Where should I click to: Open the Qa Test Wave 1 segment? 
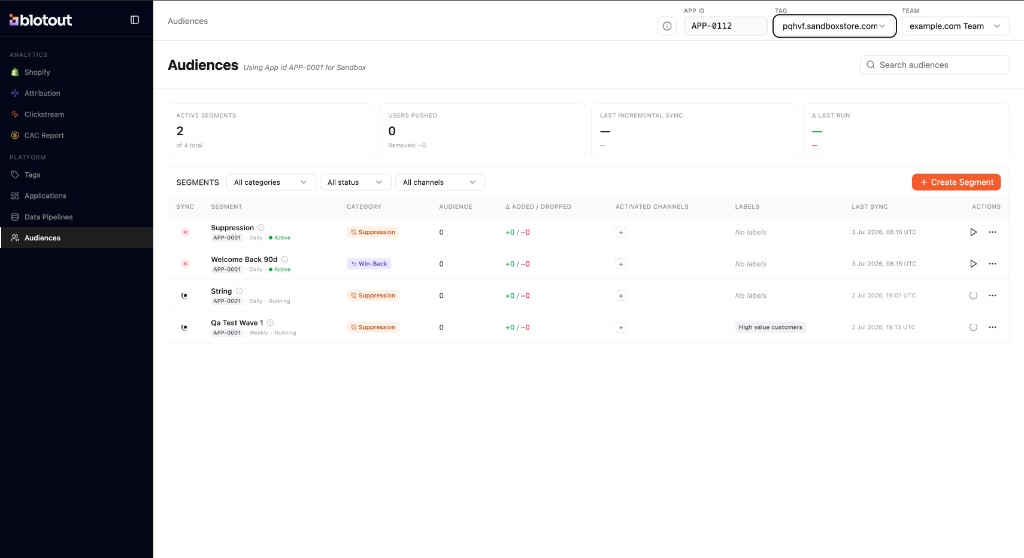tap(236, 323)
